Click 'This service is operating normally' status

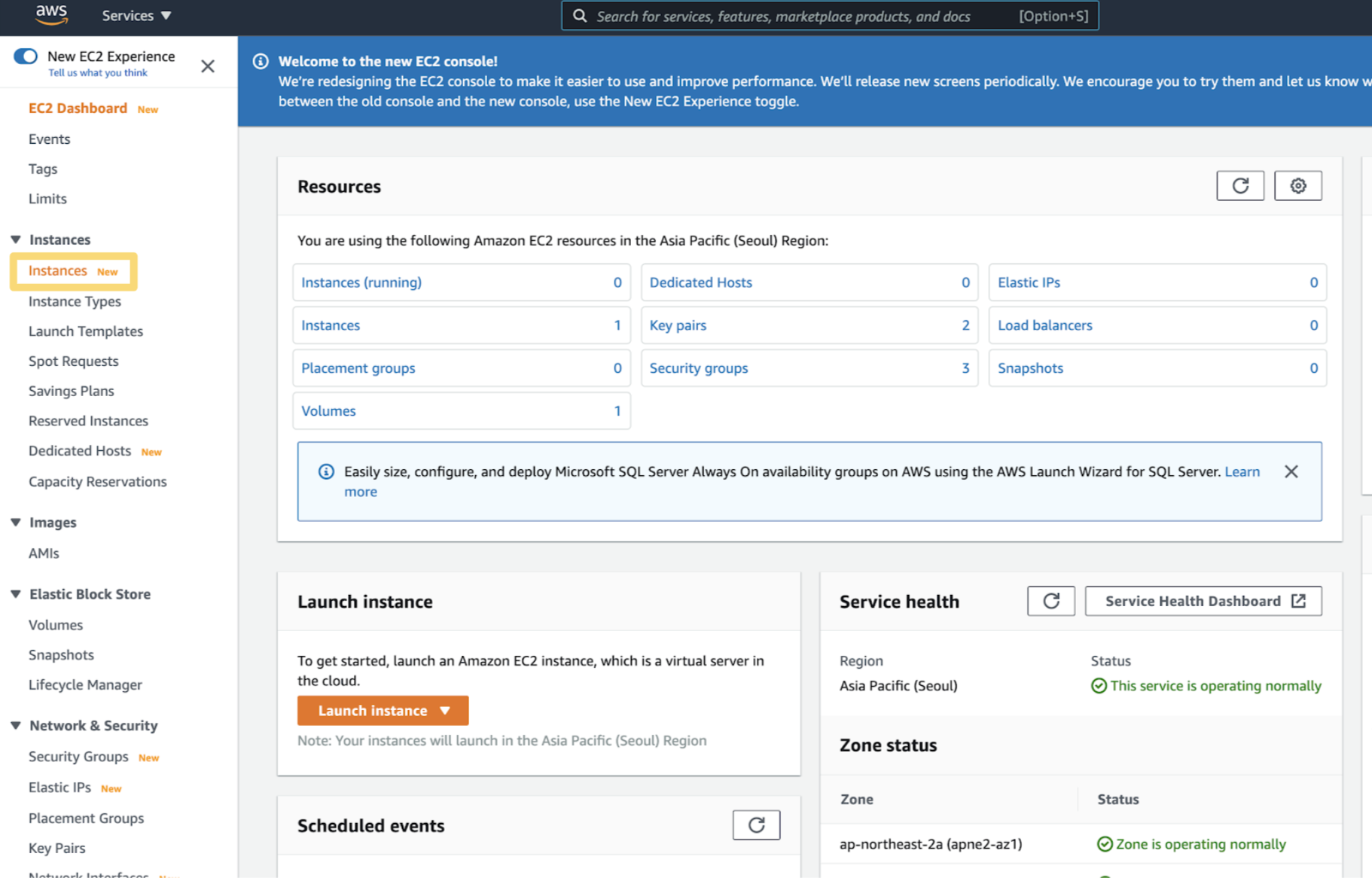[x=1215, y=686]
